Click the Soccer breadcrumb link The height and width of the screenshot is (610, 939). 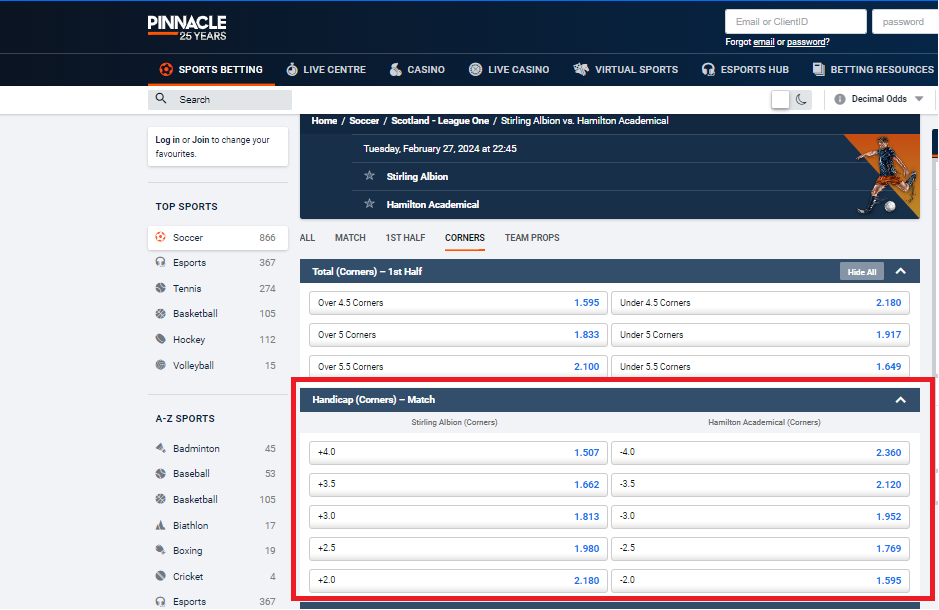[364, 120]
